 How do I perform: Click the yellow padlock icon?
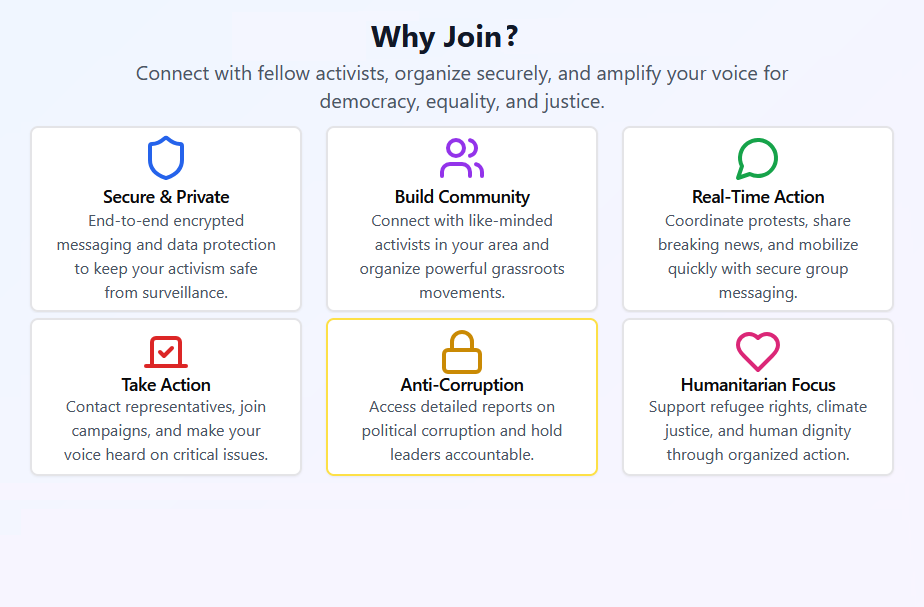pos(462,351)
